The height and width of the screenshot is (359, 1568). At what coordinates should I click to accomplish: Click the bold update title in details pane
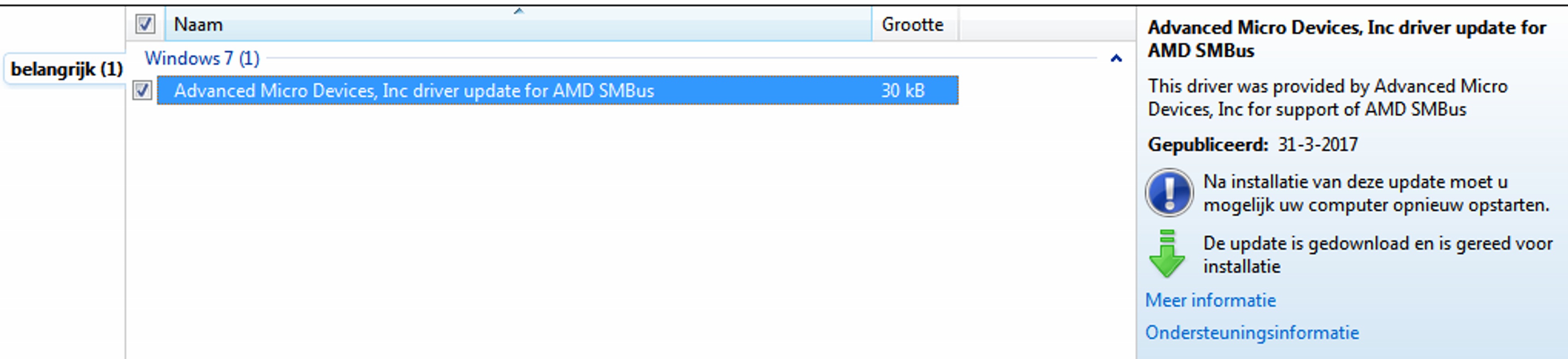1347,39
